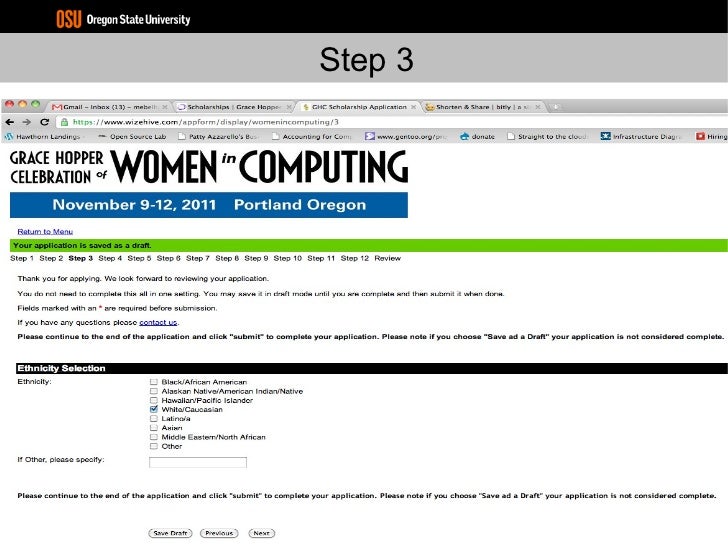Go to Step 1 of application
This screenshot has width=728, height=546.
22,258
